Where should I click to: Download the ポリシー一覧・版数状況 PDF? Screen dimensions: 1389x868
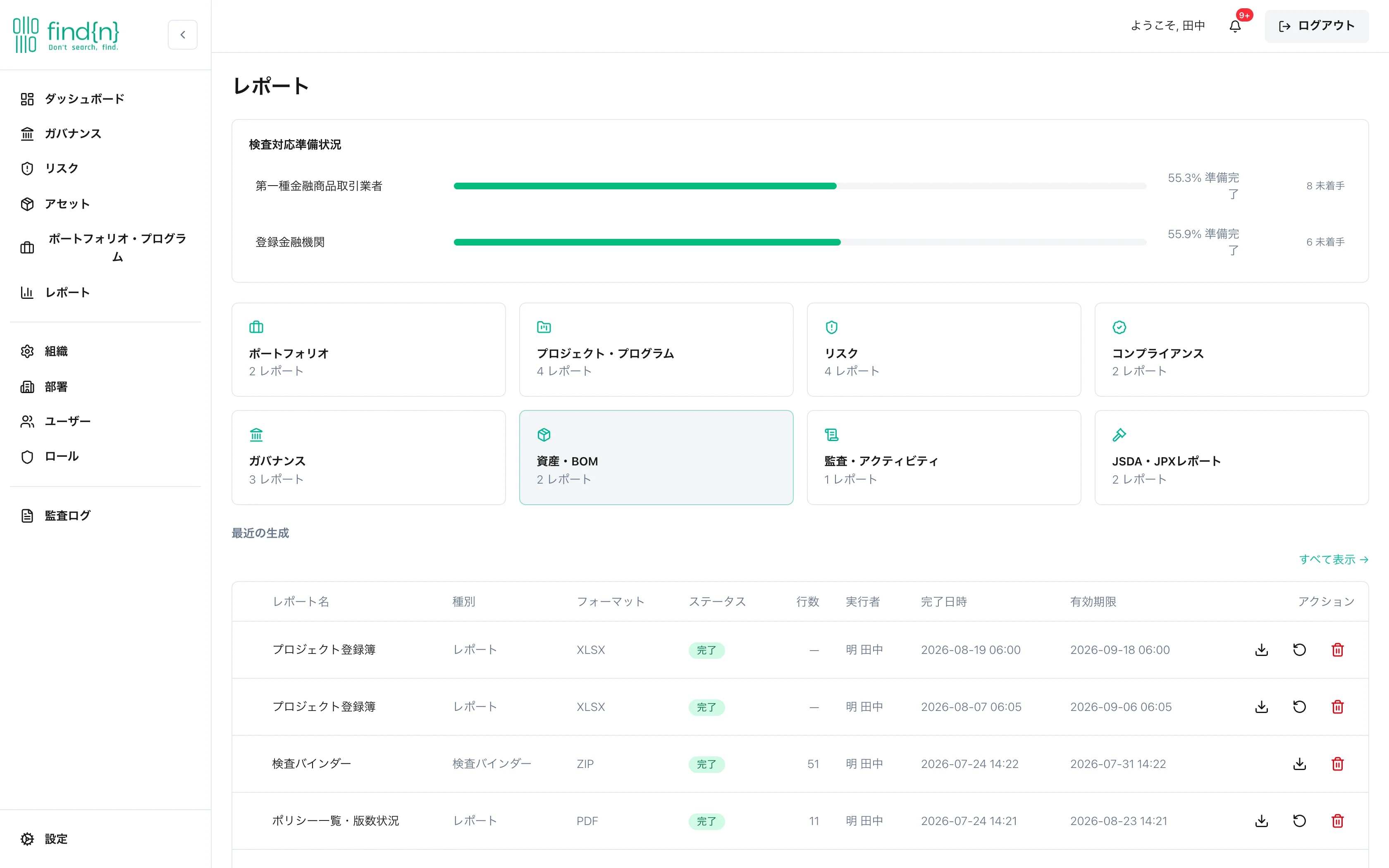[x=1262, y=821]
